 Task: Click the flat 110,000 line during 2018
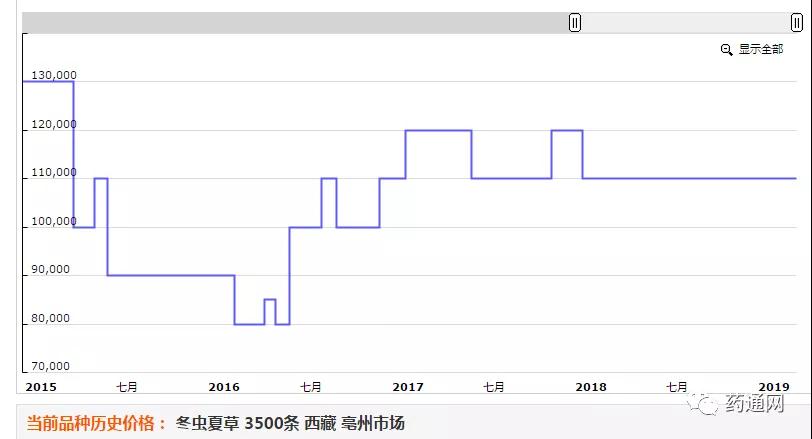coord(689,178)
